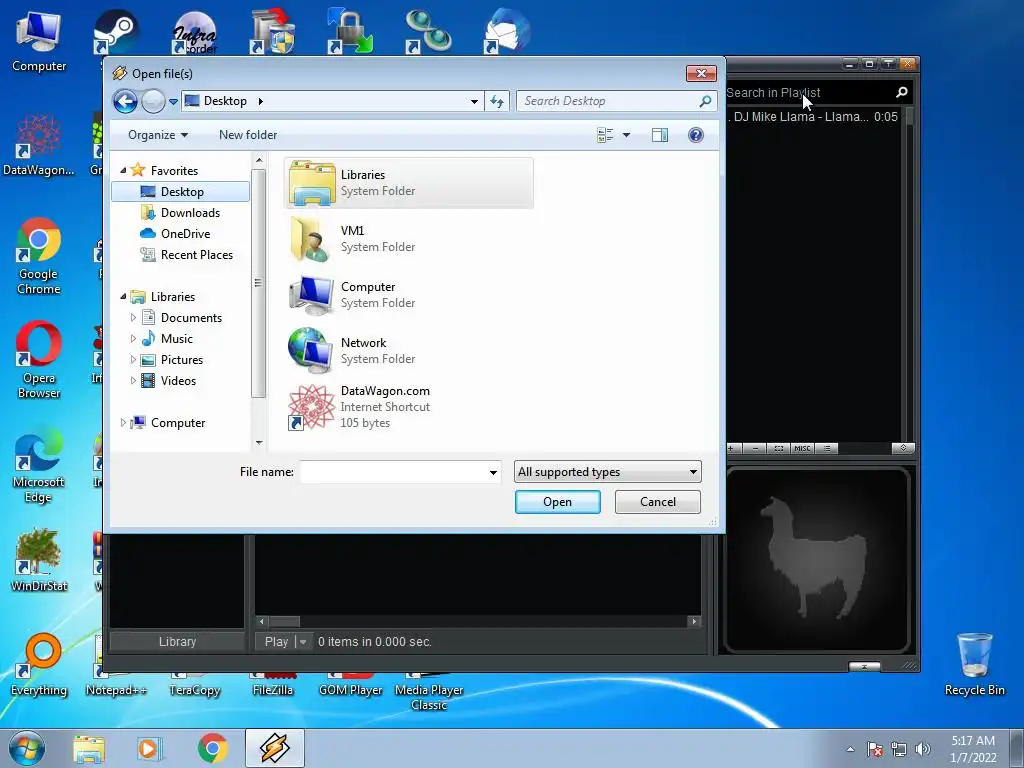The width and height of the screenshot is (1024, 768).
Task: Click New folder in the toolbar
Action: tap(248, 135)
